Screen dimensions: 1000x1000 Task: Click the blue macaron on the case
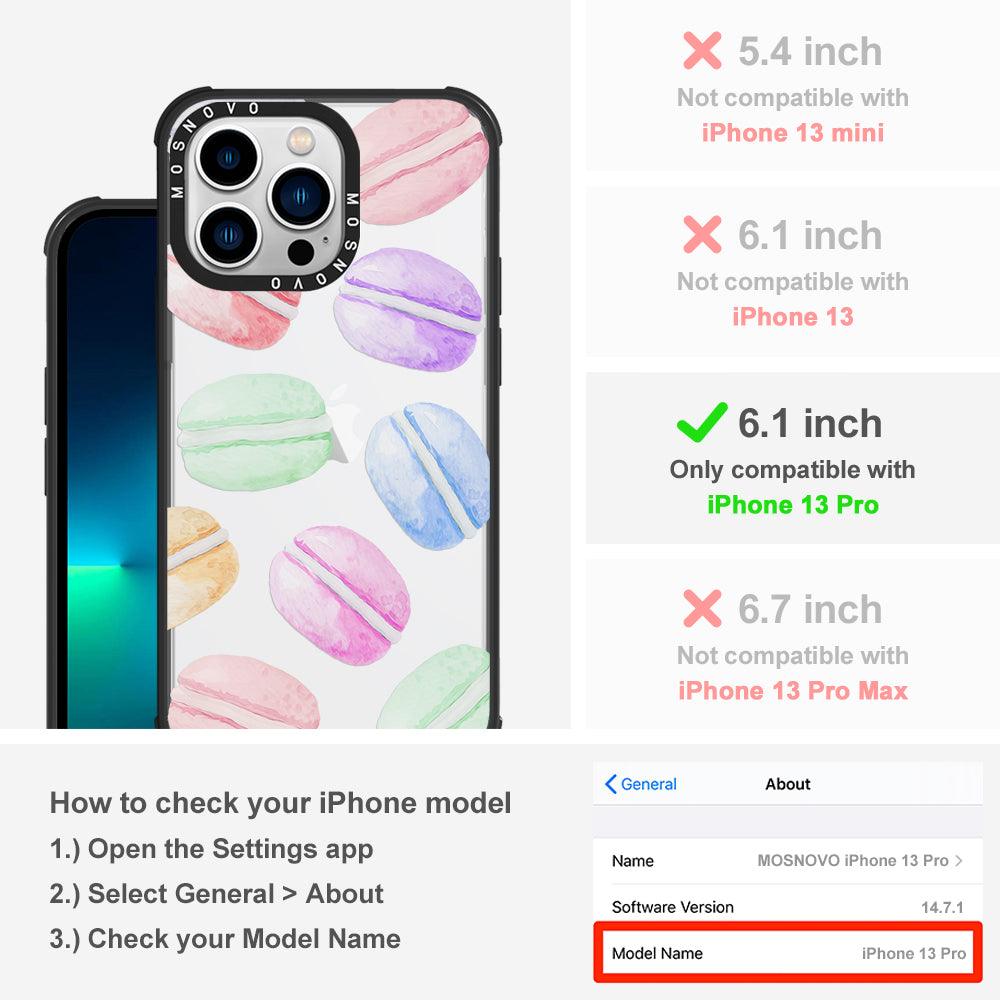pyautogui.click(x=428, y=475)
